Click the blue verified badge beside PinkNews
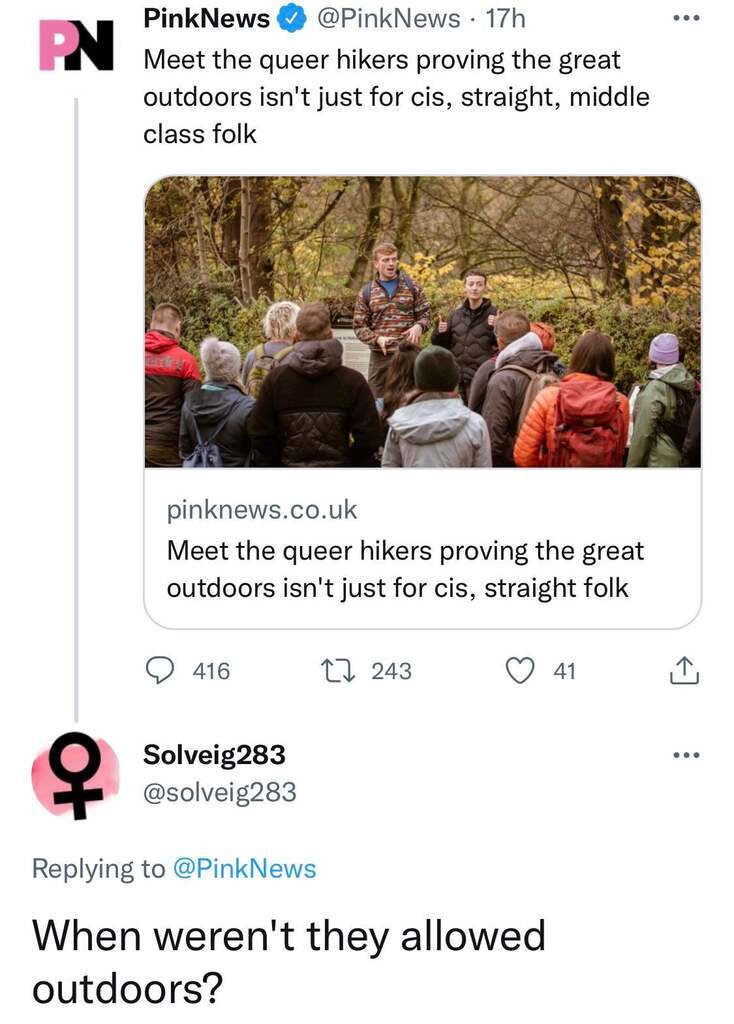The image size is (734, 1024). click(x=290, y=20)
